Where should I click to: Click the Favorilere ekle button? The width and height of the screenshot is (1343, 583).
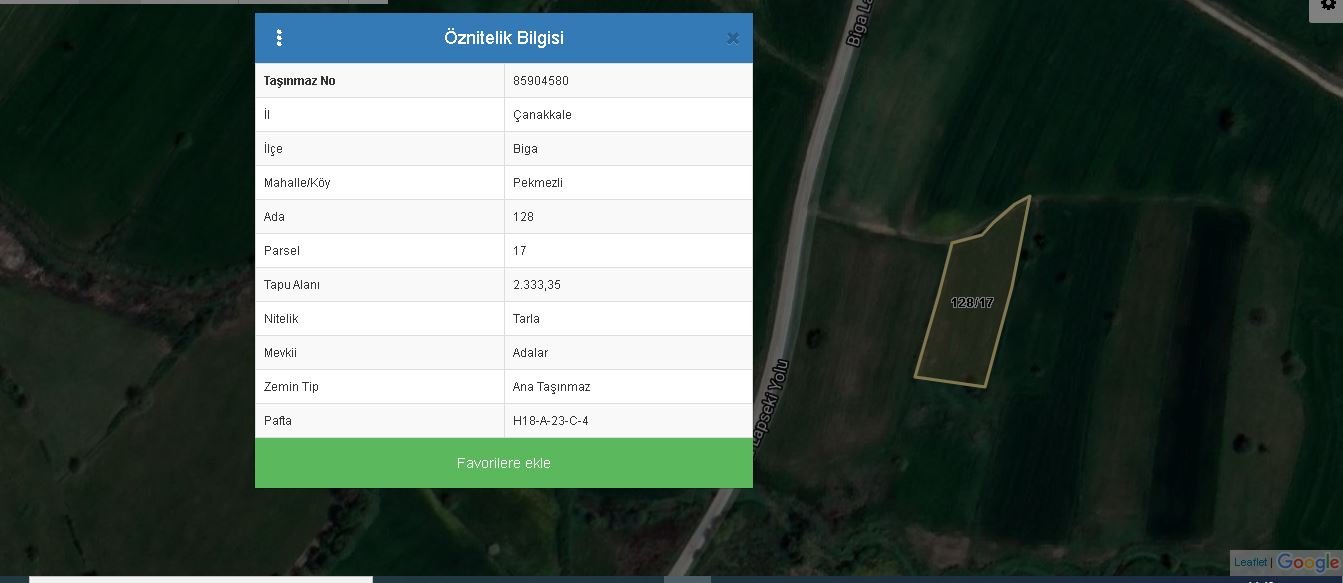pyautogui.click(x=503, y=463)
